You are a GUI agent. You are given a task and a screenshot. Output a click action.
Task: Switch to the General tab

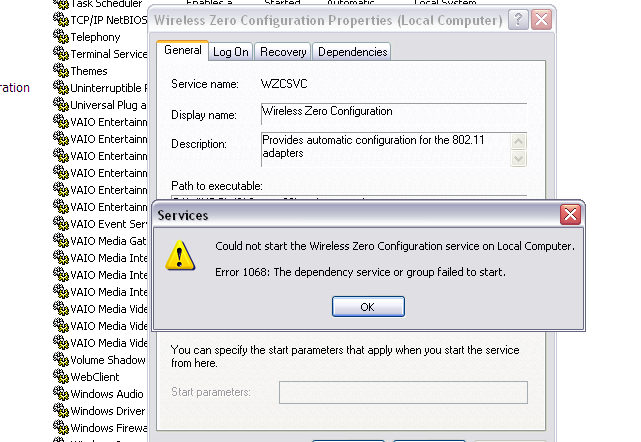[182, 52]
